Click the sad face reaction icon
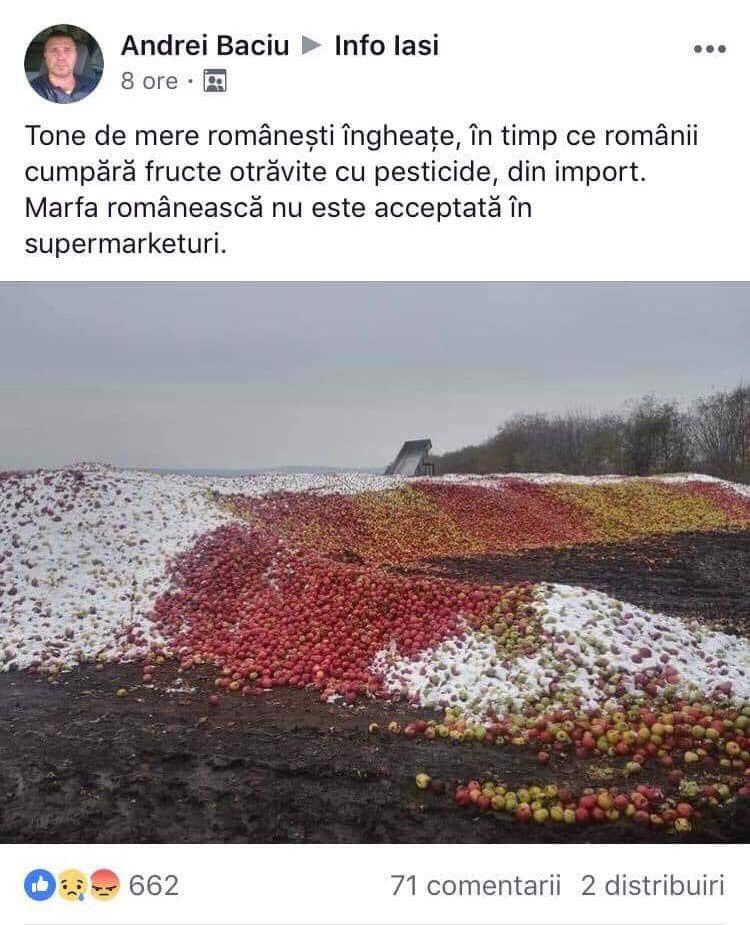This screenshot has width=750, height=925. [x=72, y=885]
